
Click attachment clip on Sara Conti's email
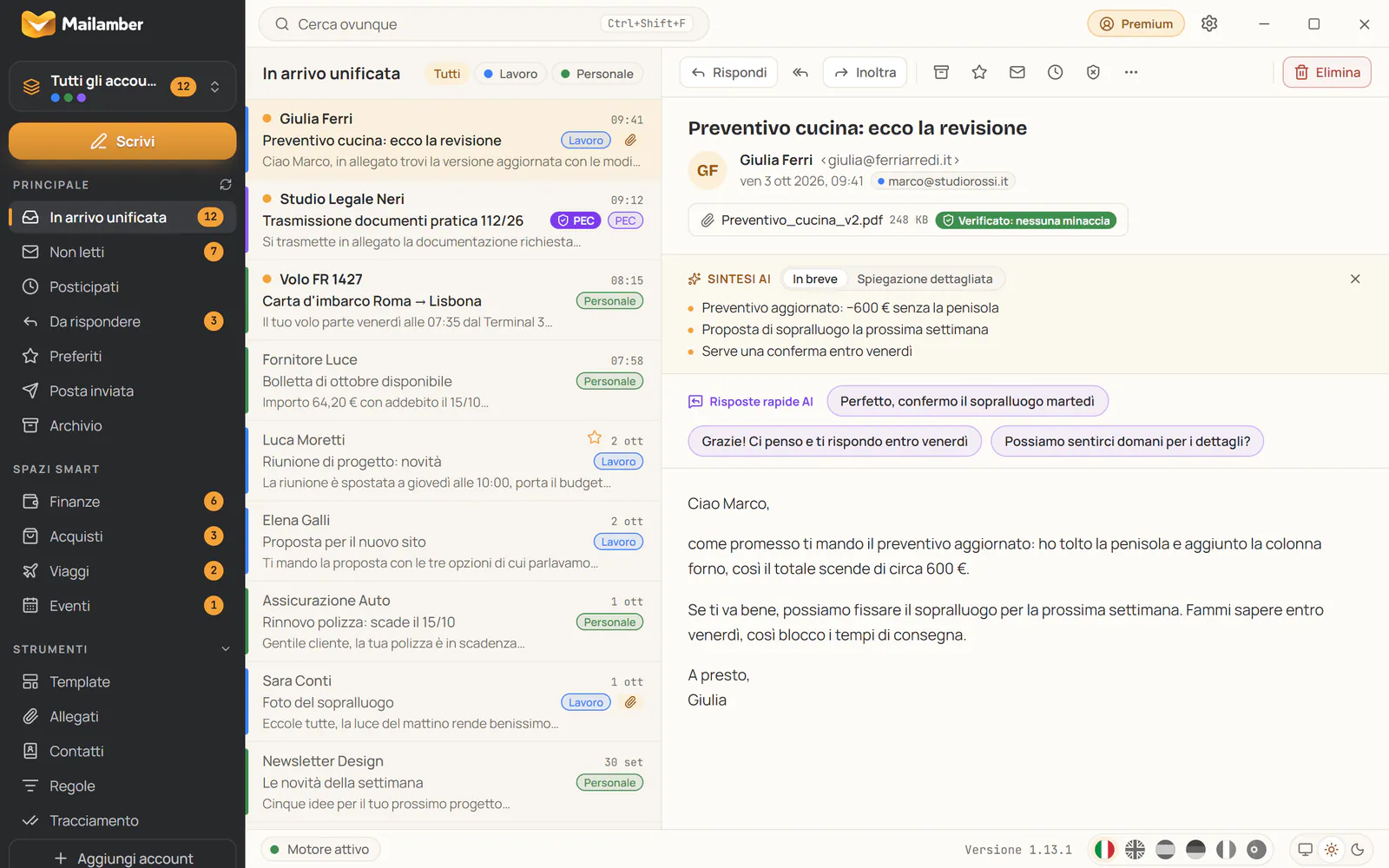[631, 702]
